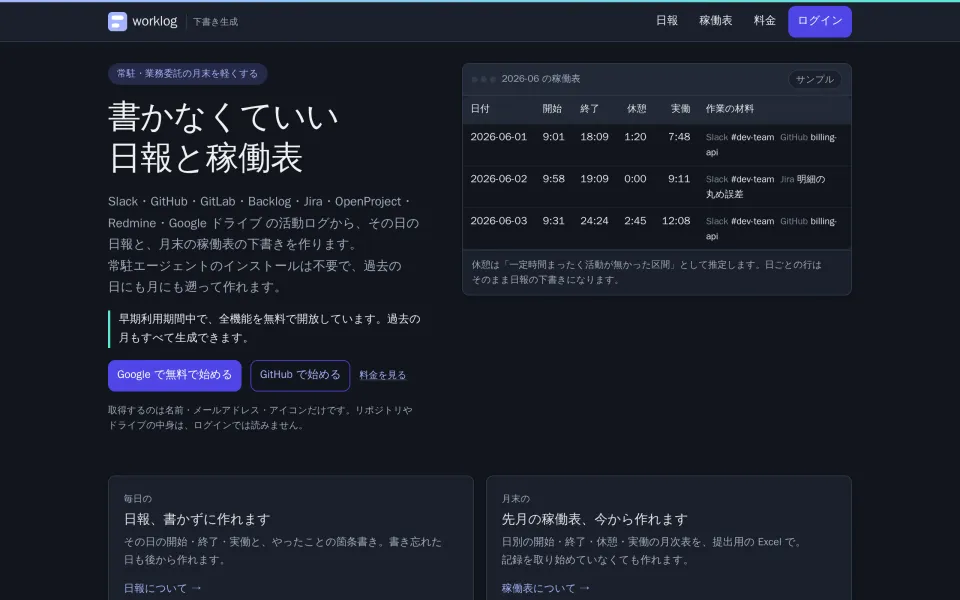Open the 日報 navigation item
This screenshot has height=600, width=960.
[x=667, y=21]
